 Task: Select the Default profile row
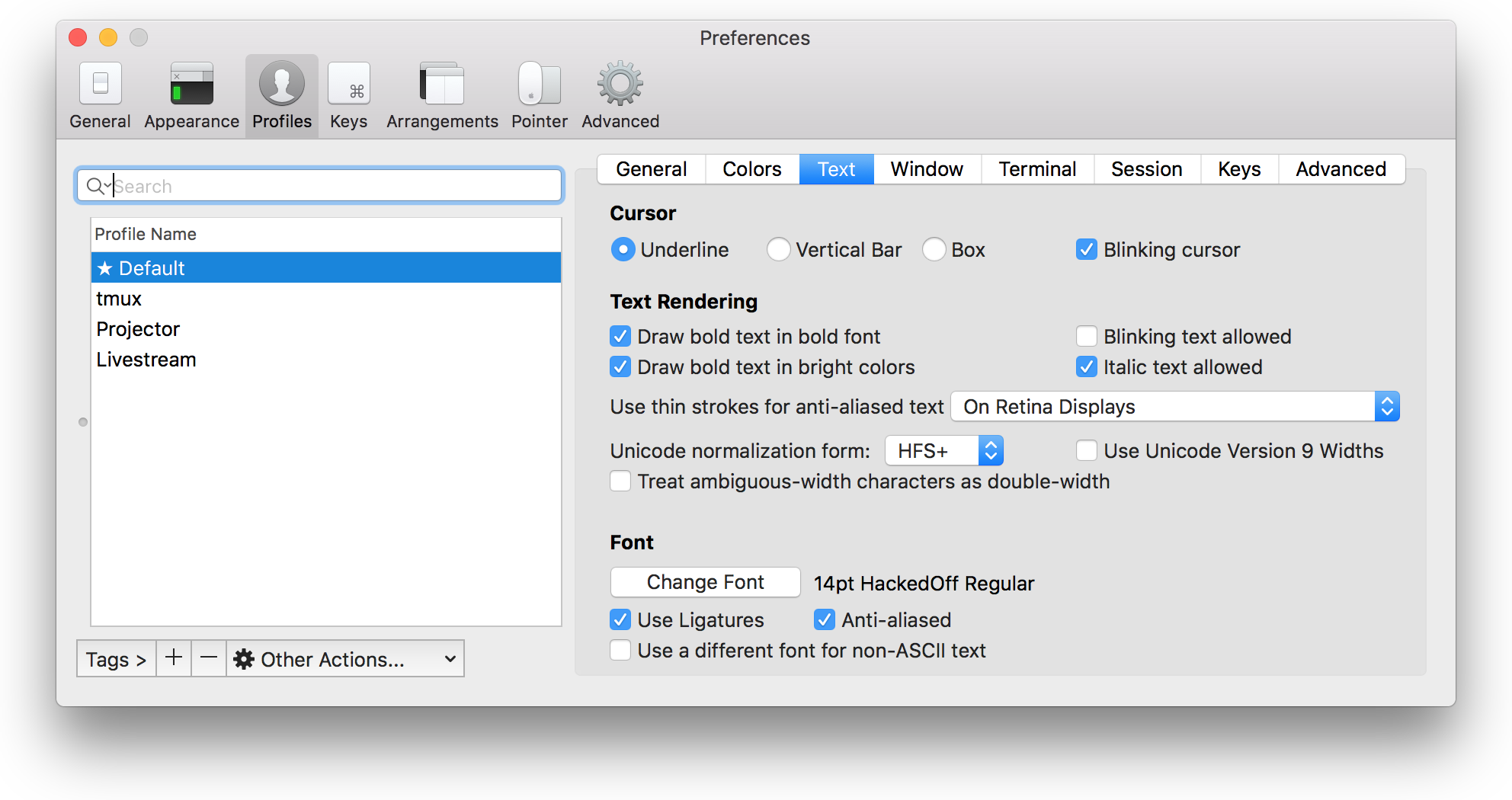(326, 268)
